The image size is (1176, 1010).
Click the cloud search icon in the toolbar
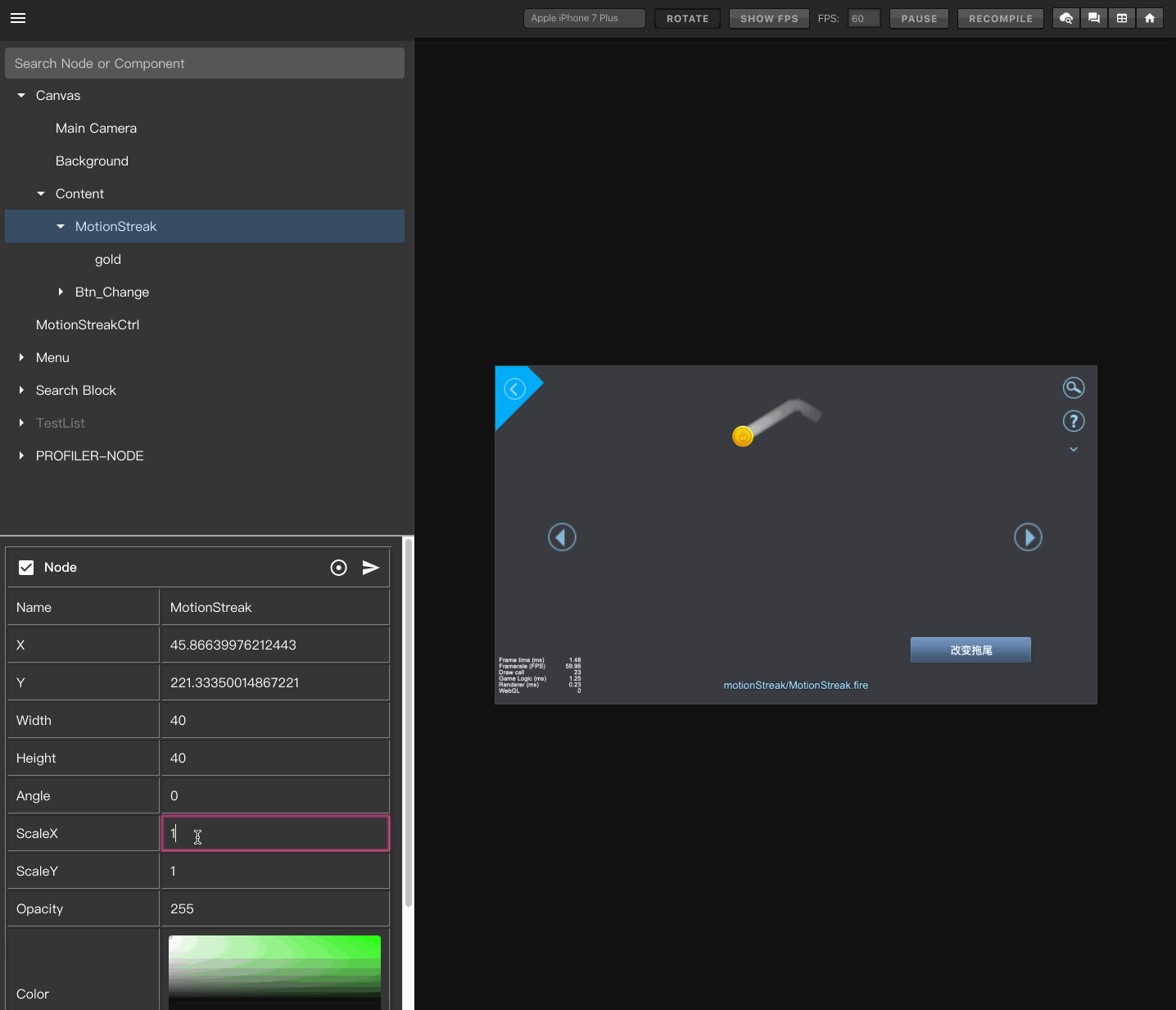pyautogui.click(x=1066, y=18)
